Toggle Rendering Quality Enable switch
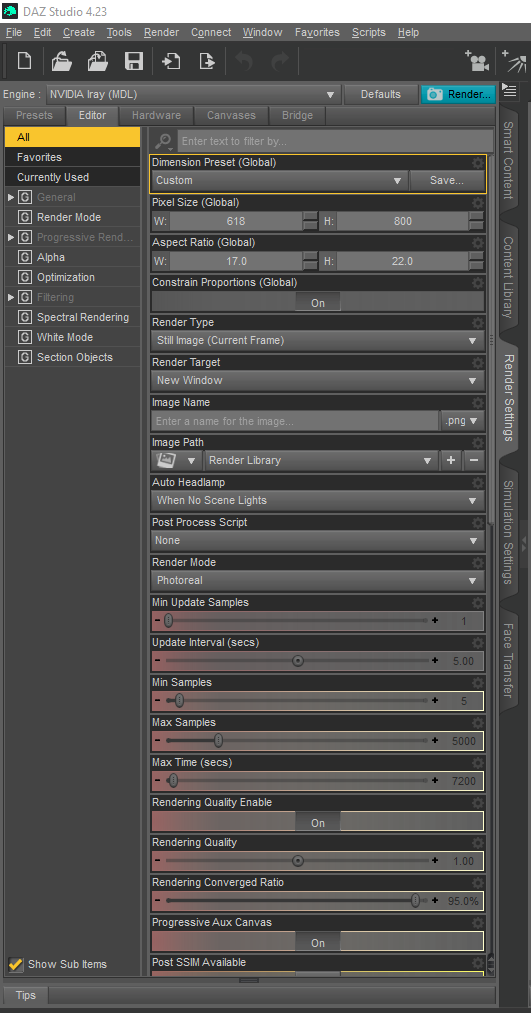 coord(317,822)
